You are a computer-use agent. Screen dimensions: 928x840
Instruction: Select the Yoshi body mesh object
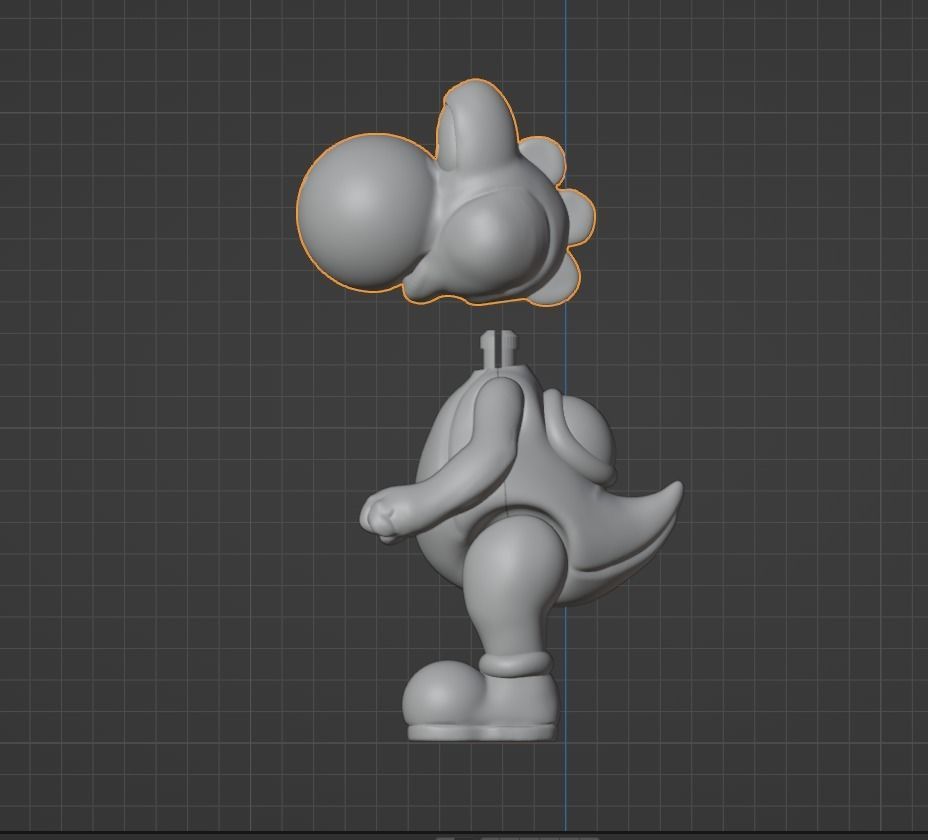point(521,536)
